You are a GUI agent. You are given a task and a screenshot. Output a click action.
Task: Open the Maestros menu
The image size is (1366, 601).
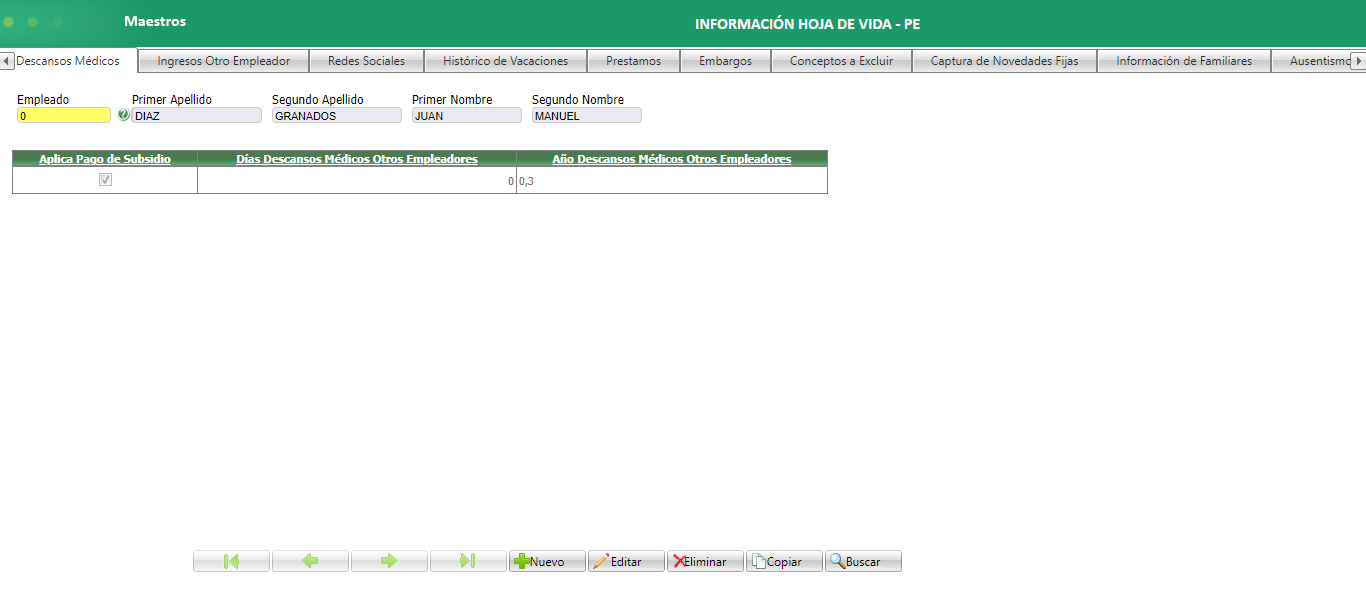point(154,20)
